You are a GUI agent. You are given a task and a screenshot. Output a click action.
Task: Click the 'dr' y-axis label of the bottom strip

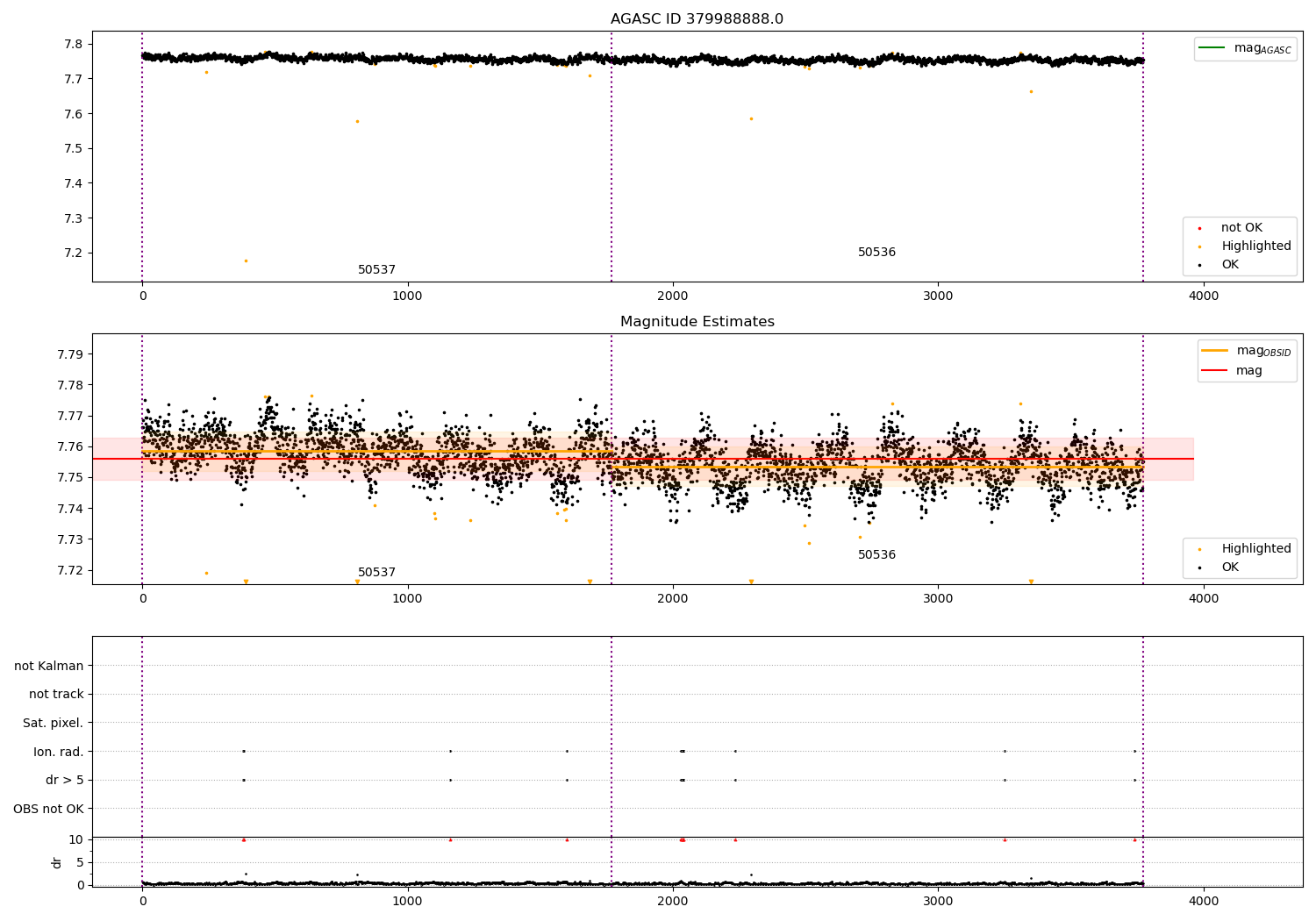click(x=57, y=862)
